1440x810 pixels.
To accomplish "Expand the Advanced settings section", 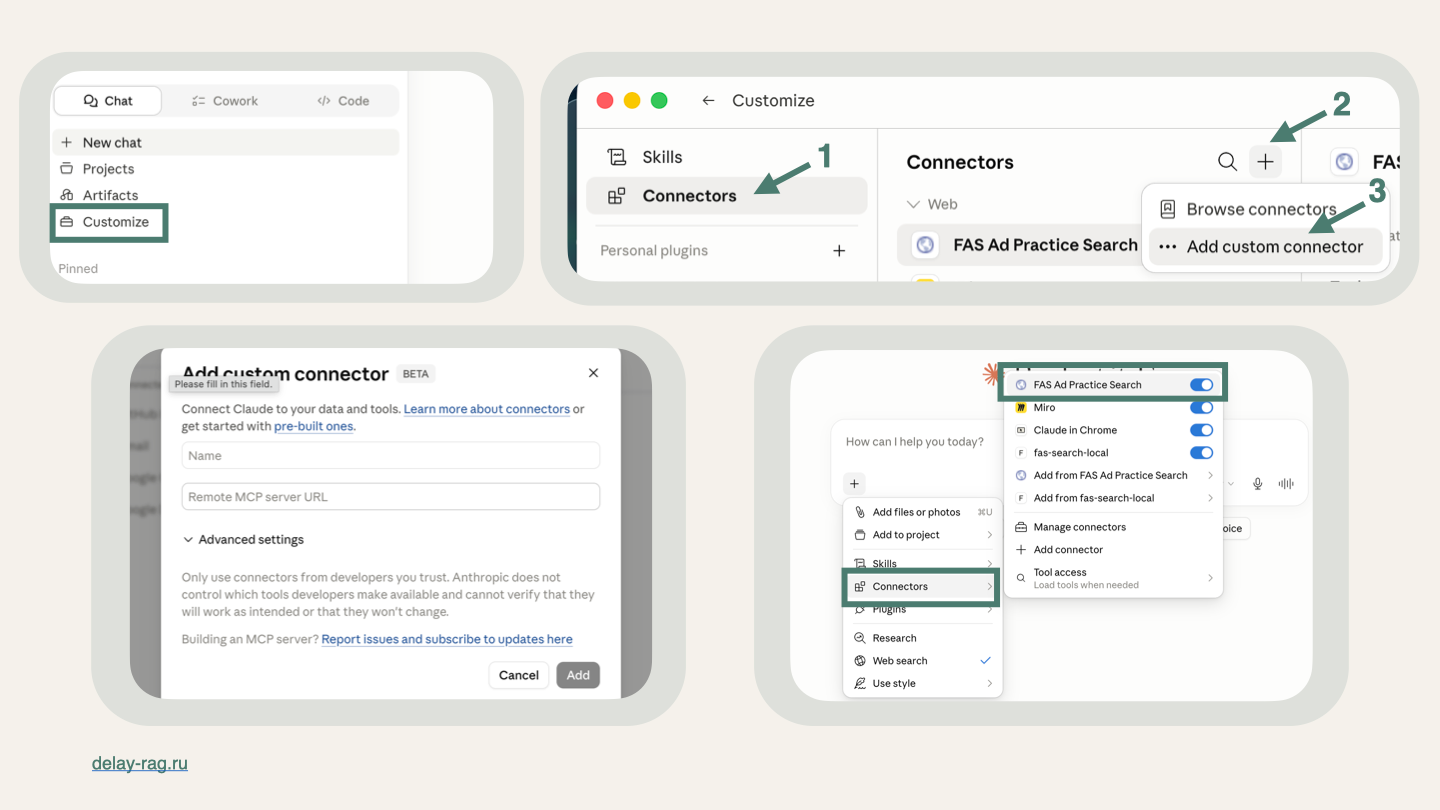I will pyautogui.click(x=243, y=540).
